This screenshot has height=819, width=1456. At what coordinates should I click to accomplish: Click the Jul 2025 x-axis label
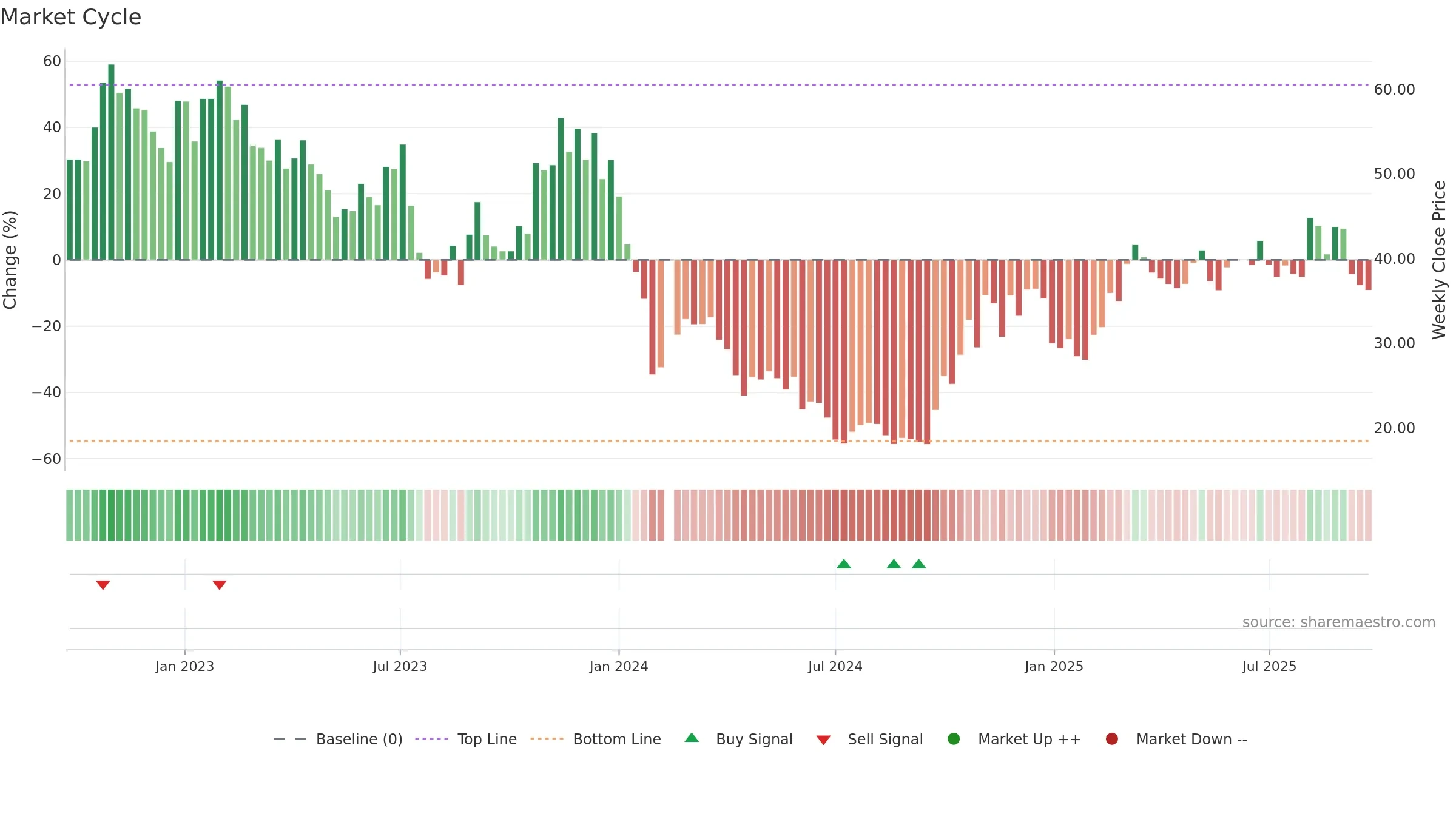pyautogui.click(x=1269, y=667)
